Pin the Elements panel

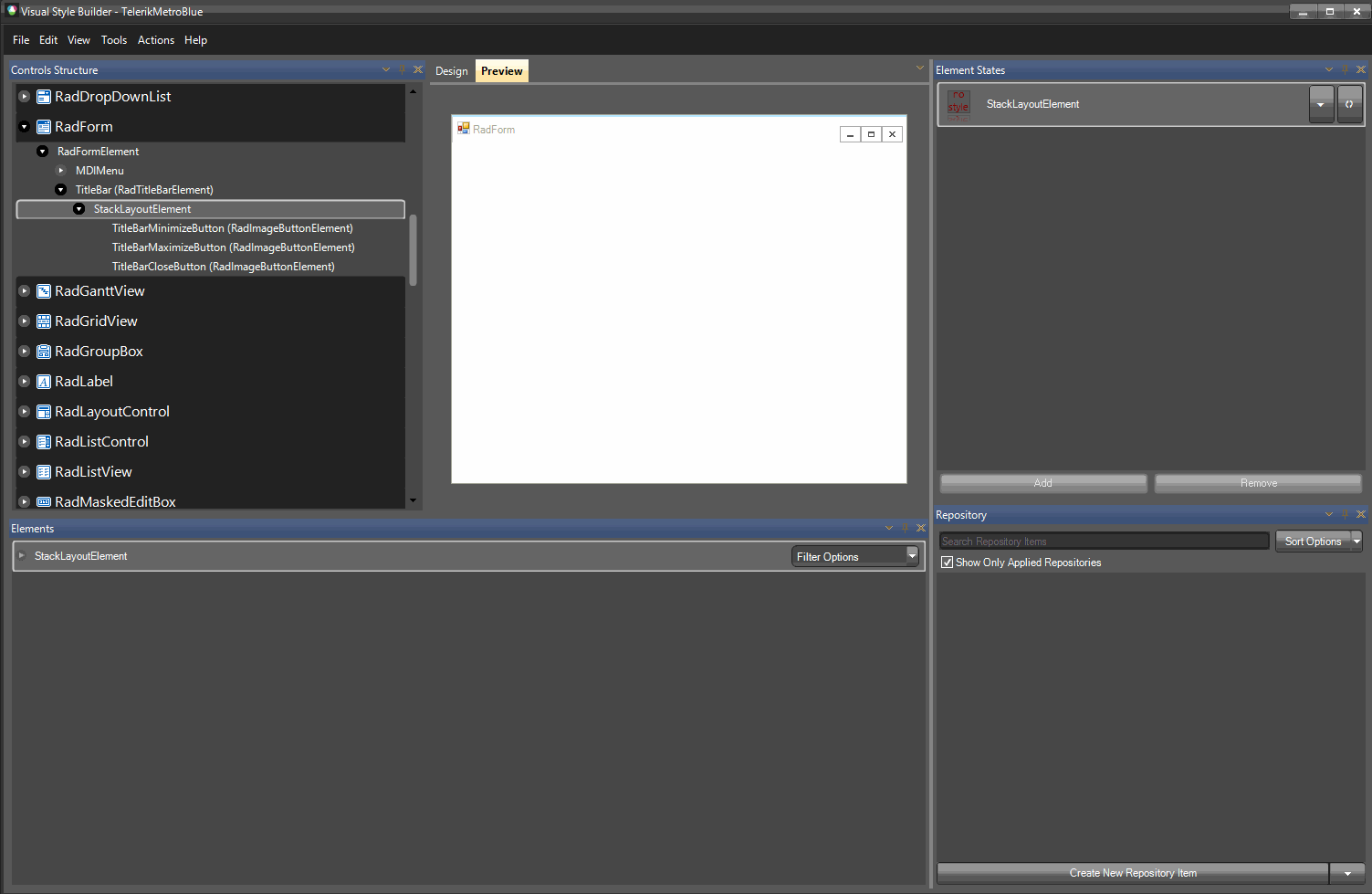coord(905,528)
